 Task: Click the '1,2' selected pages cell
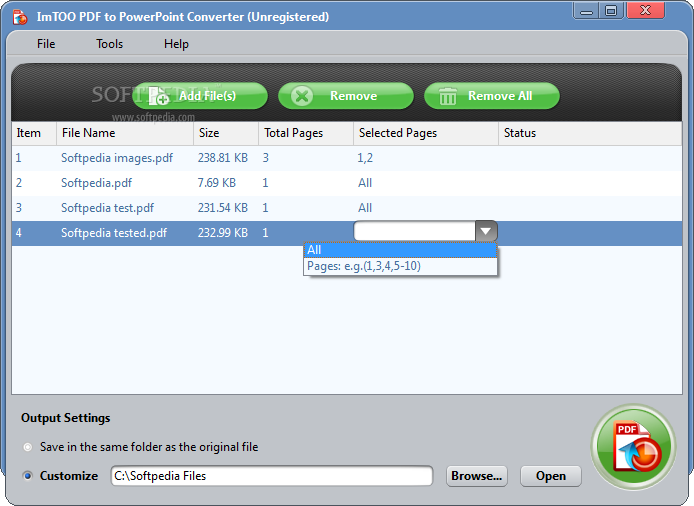coord(365,158)
